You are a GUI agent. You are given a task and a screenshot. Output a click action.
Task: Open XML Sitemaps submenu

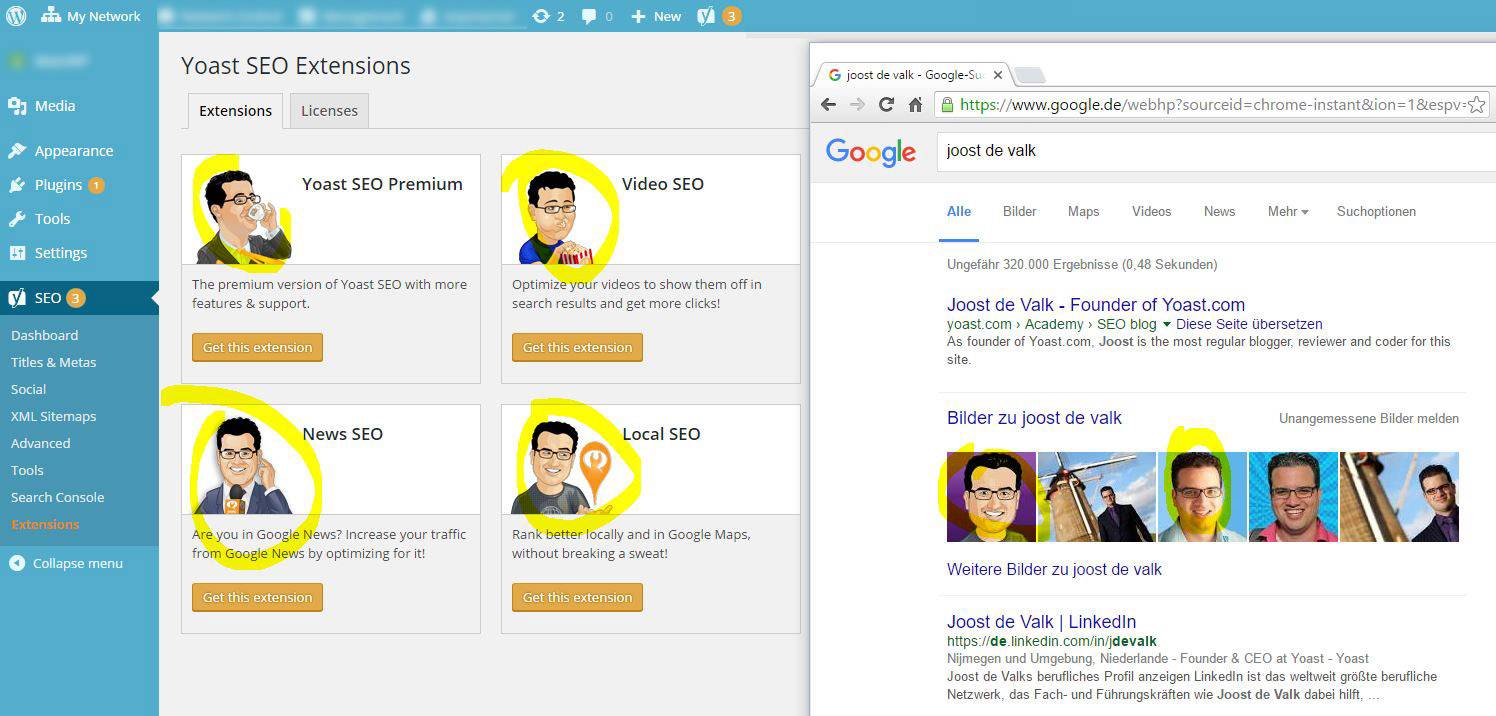coord(54,416)
